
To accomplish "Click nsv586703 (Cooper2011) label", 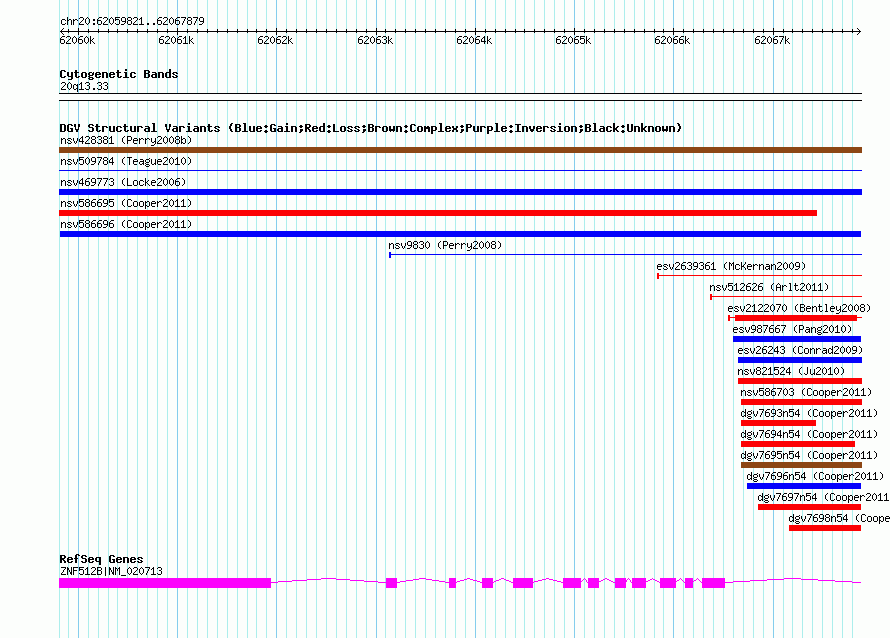I will pos(806,392).
